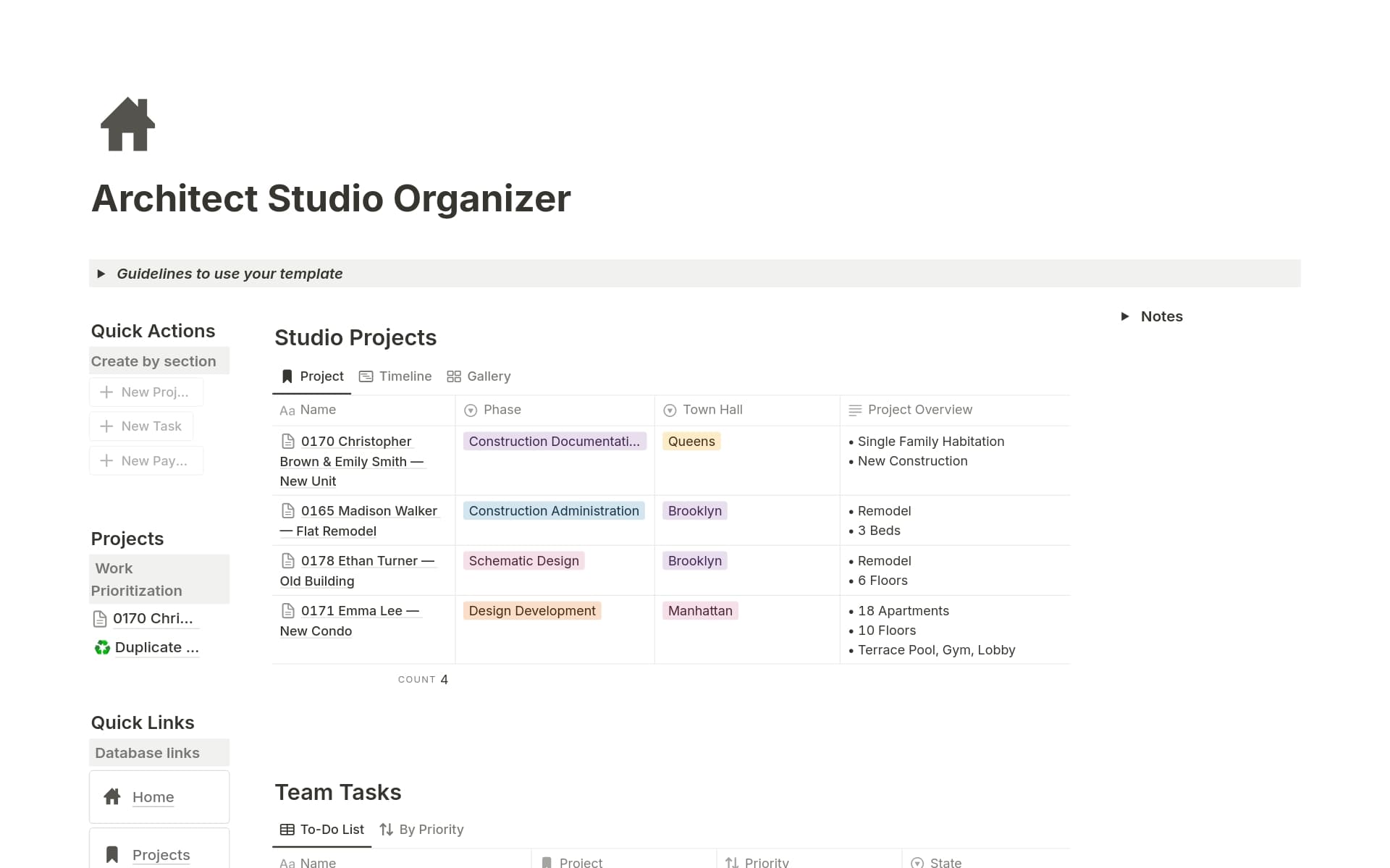Switch to the By Priority tab
This screenshot has height=868, width=1390.
pos(431,829)
